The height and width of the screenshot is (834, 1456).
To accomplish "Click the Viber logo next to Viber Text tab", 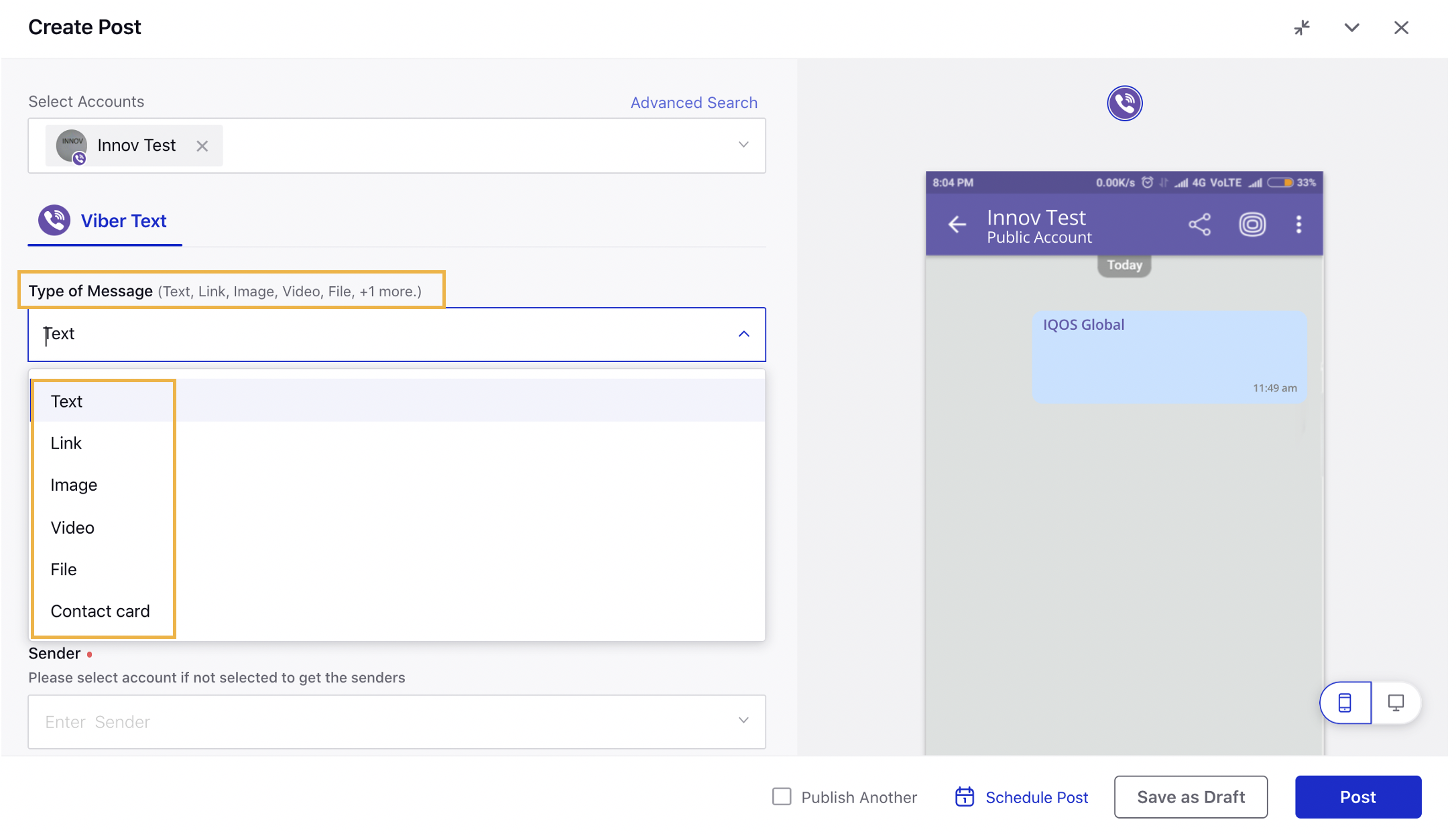I will click(x=54, y=220).
